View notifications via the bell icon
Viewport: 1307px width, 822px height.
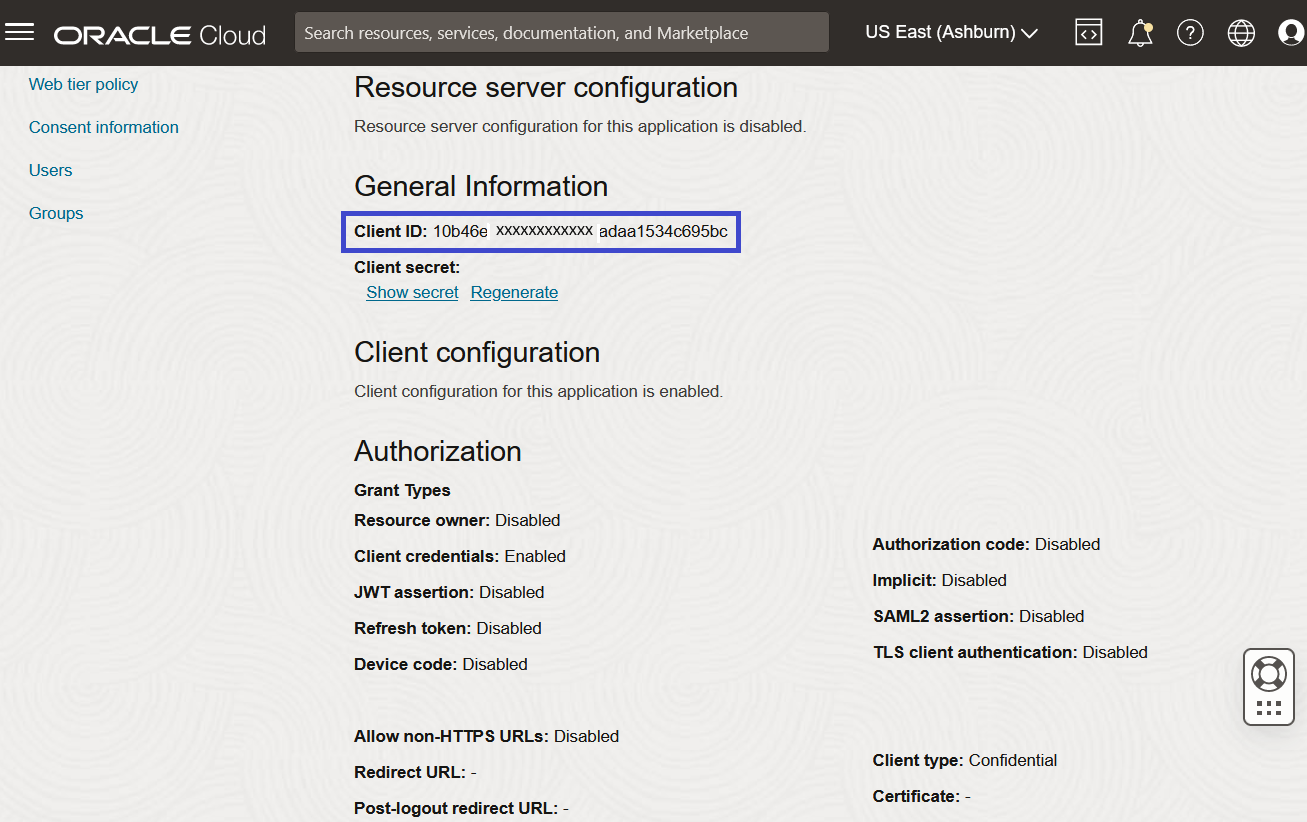point(1140,32)
